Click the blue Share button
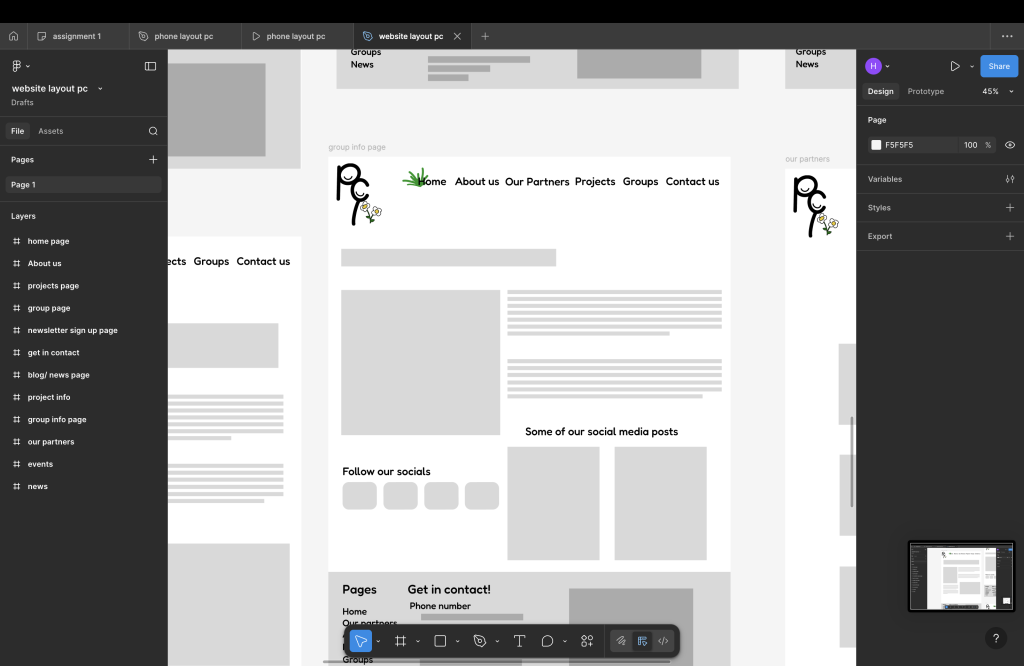The height and width of the screenshot is (666, 1024). [x=998, y=66]
